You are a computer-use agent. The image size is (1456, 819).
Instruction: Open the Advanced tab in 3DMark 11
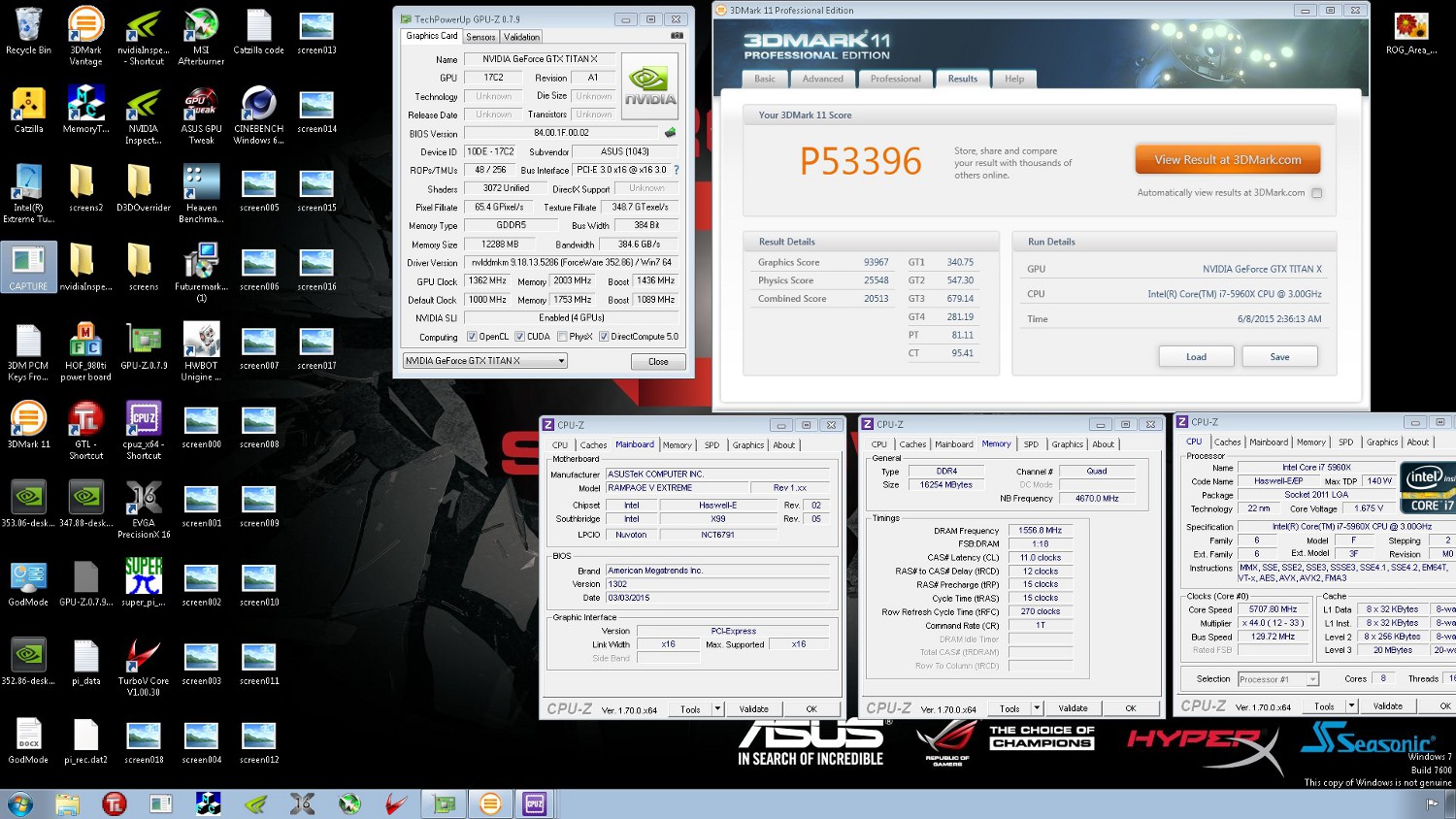click(822, 80)
